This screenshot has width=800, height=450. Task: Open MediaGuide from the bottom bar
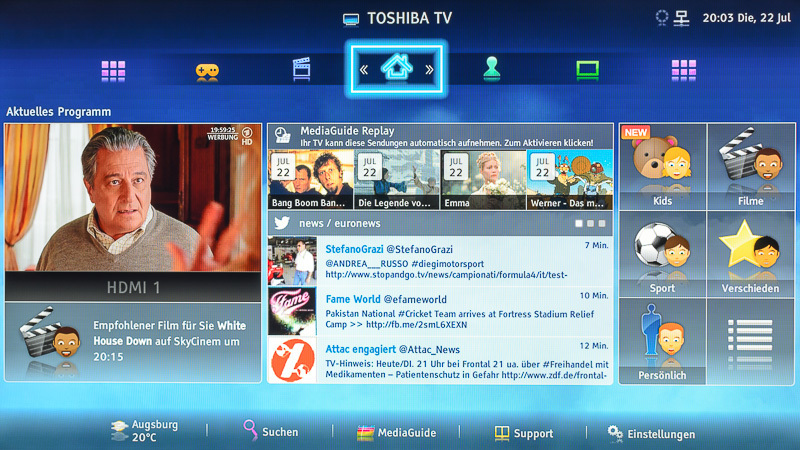[397, 433]
